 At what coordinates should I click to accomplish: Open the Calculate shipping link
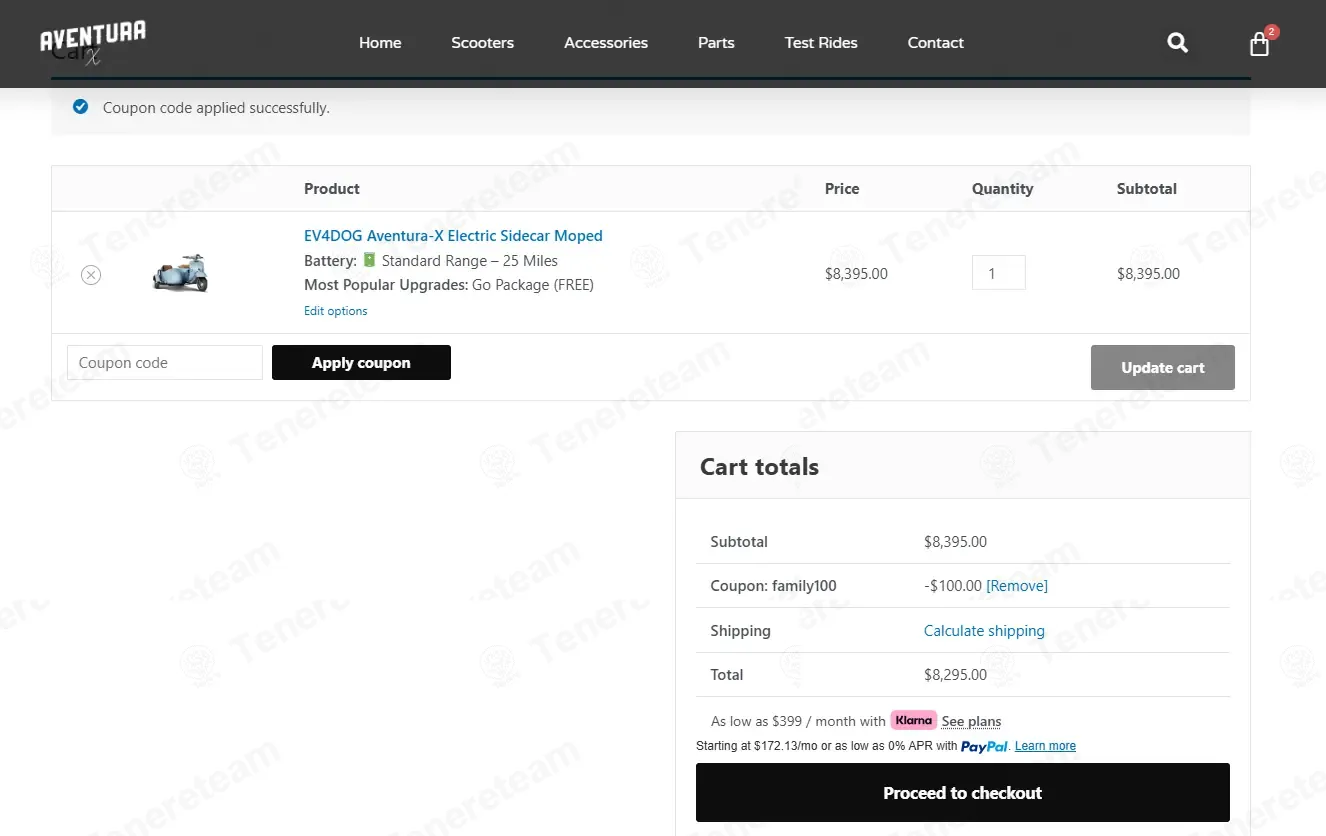(984, 631)
